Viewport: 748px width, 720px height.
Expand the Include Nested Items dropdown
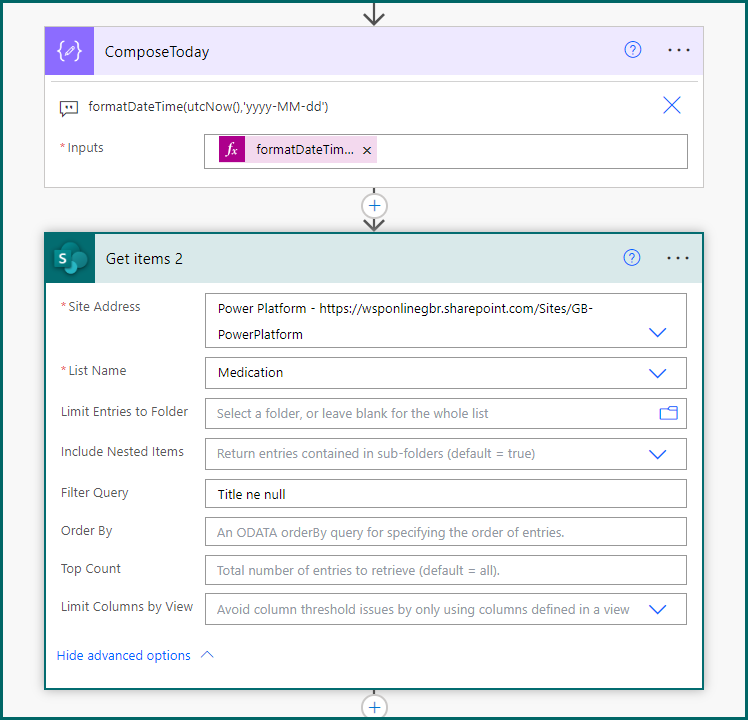point(657,454)
